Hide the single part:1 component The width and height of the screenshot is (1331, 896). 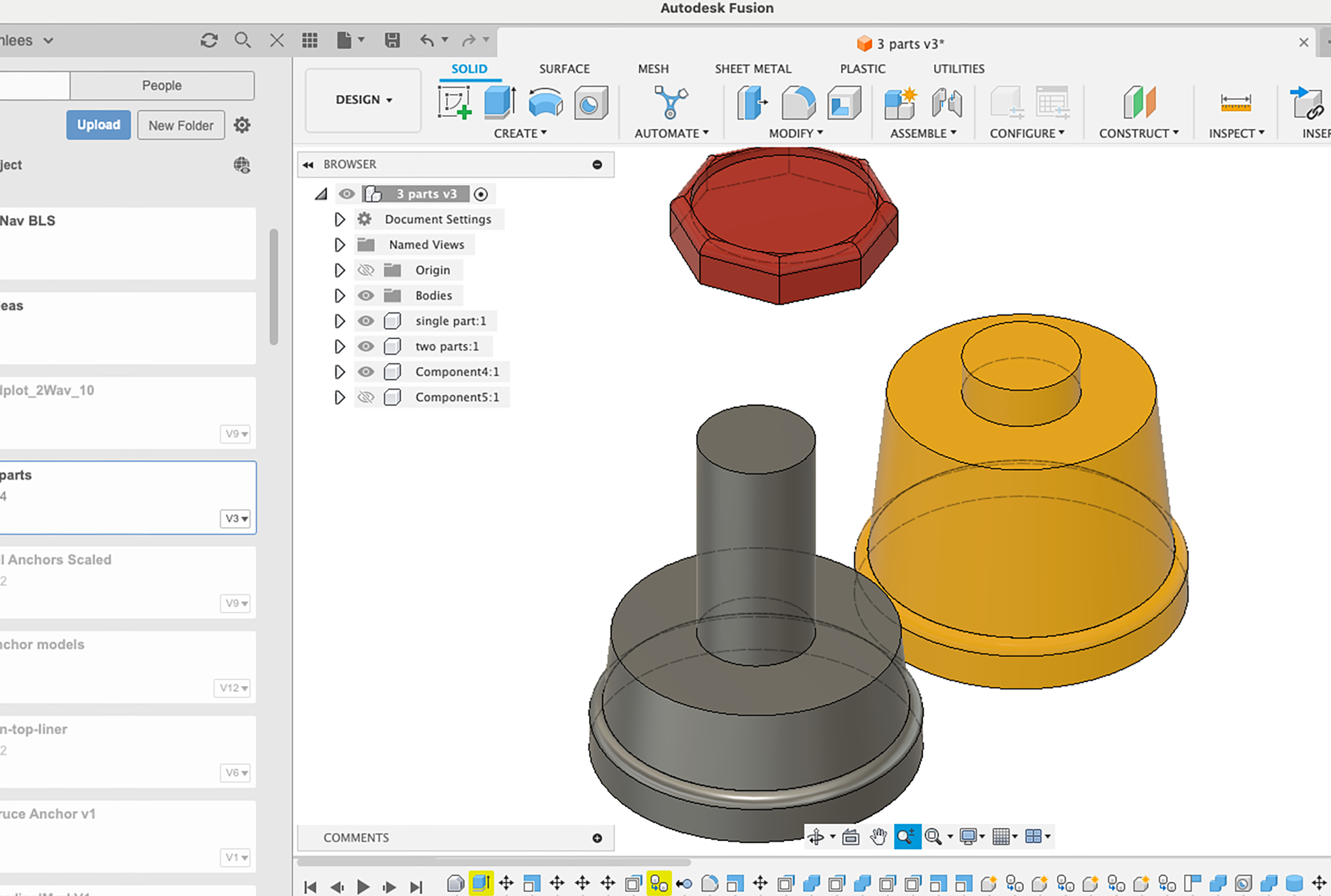[366, 321]
